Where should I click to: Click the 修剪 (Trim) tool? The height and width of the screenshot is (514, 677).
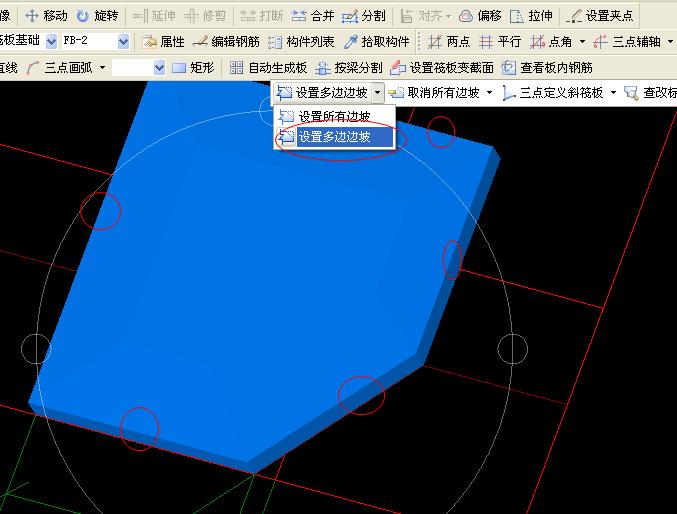coord(205,16)
